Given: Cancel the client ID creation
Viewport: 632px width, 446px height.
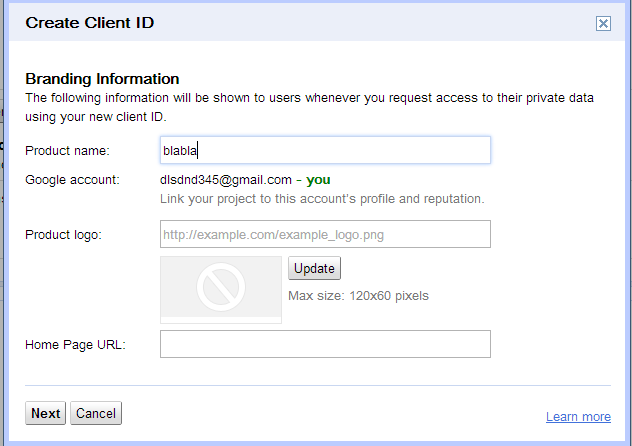Looking at the screenshot, I should [x=96, y=413].
